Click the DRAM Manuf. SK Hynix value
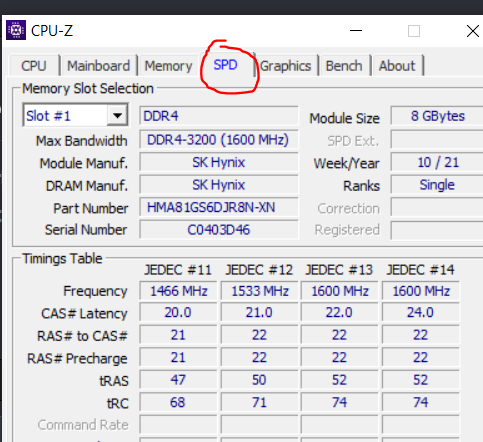 click(x=219, y=185)
